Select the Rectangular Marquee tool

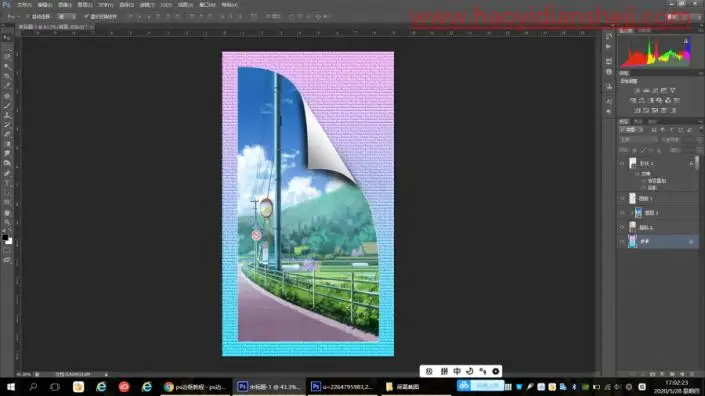pyautogui.click(x=7, y=48)
